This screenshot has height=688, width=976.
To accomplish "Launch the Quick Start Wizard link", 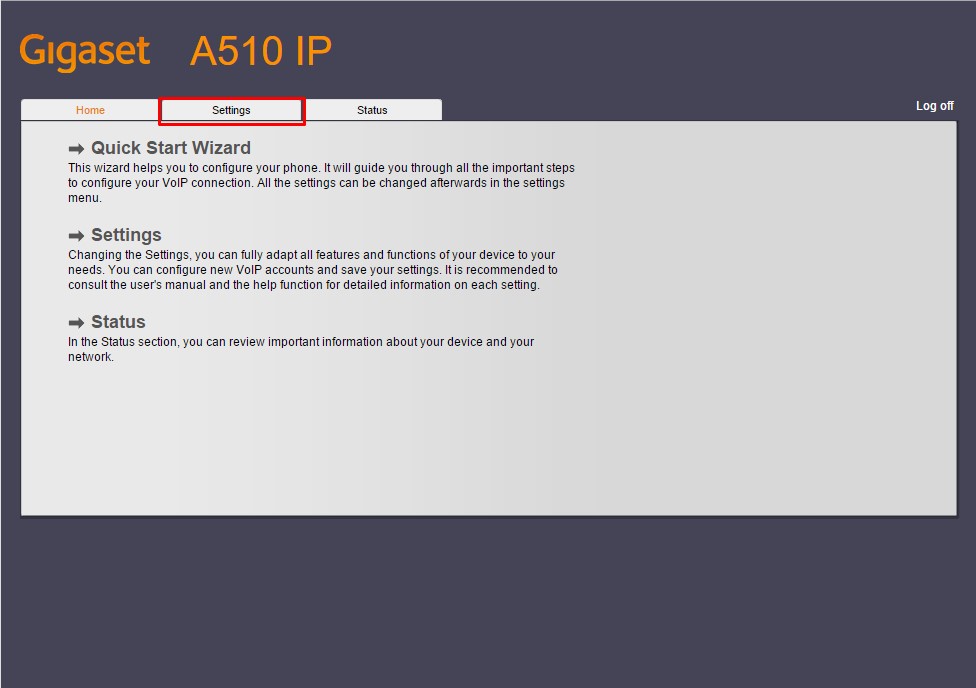I will (171, 148).
